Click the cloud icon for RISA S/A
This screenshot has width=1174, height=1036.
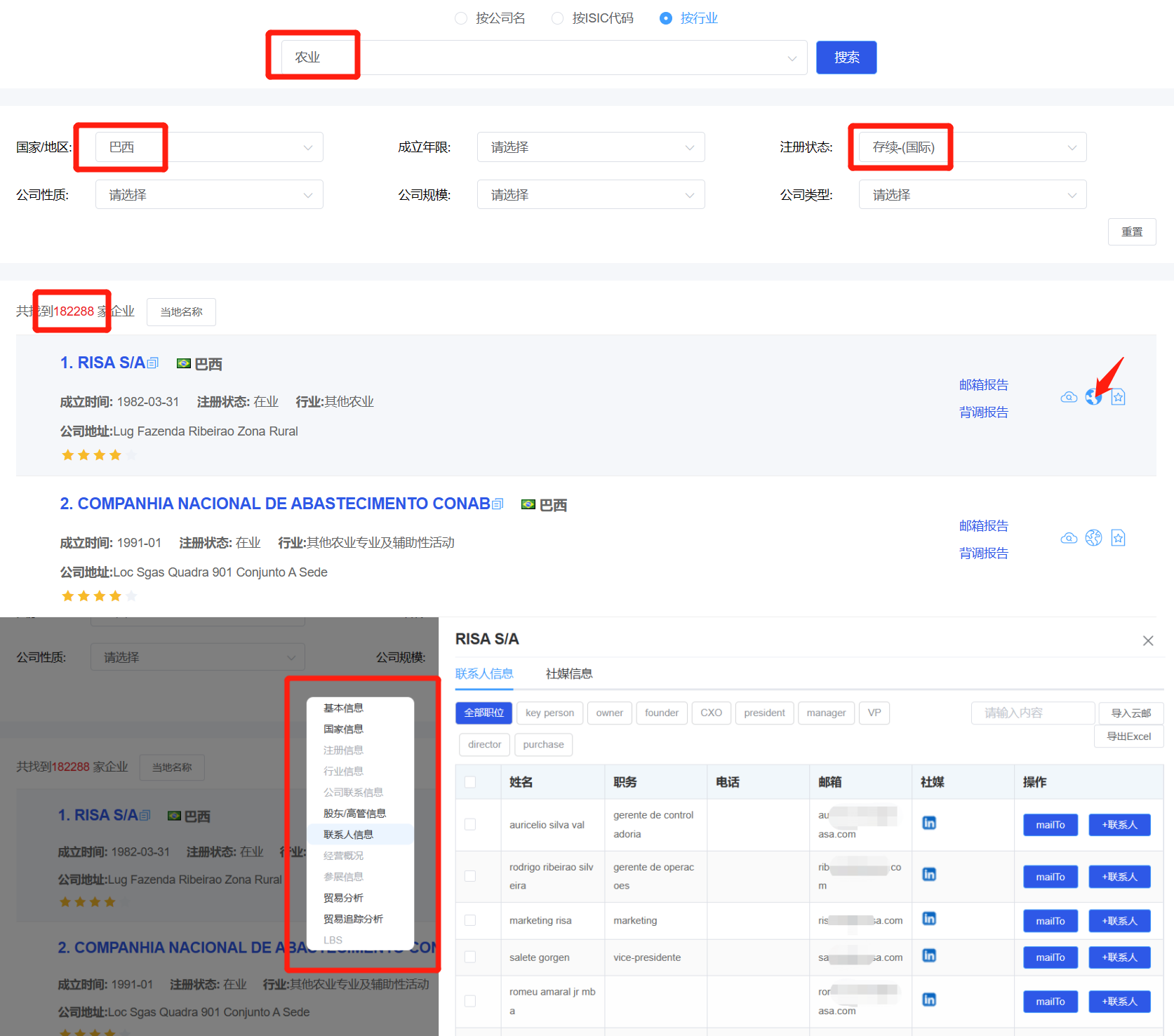1069,398
